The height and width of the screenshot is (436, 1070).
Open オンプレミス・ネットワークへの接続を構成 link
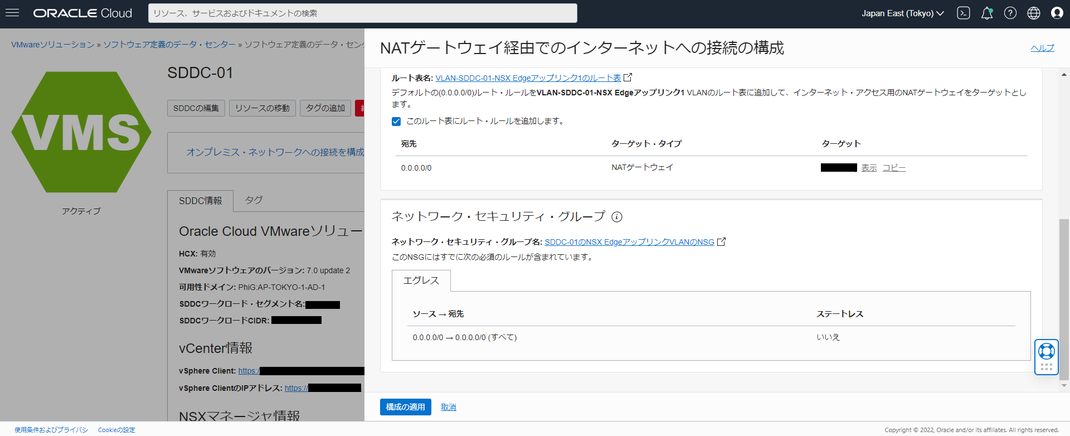275,152
